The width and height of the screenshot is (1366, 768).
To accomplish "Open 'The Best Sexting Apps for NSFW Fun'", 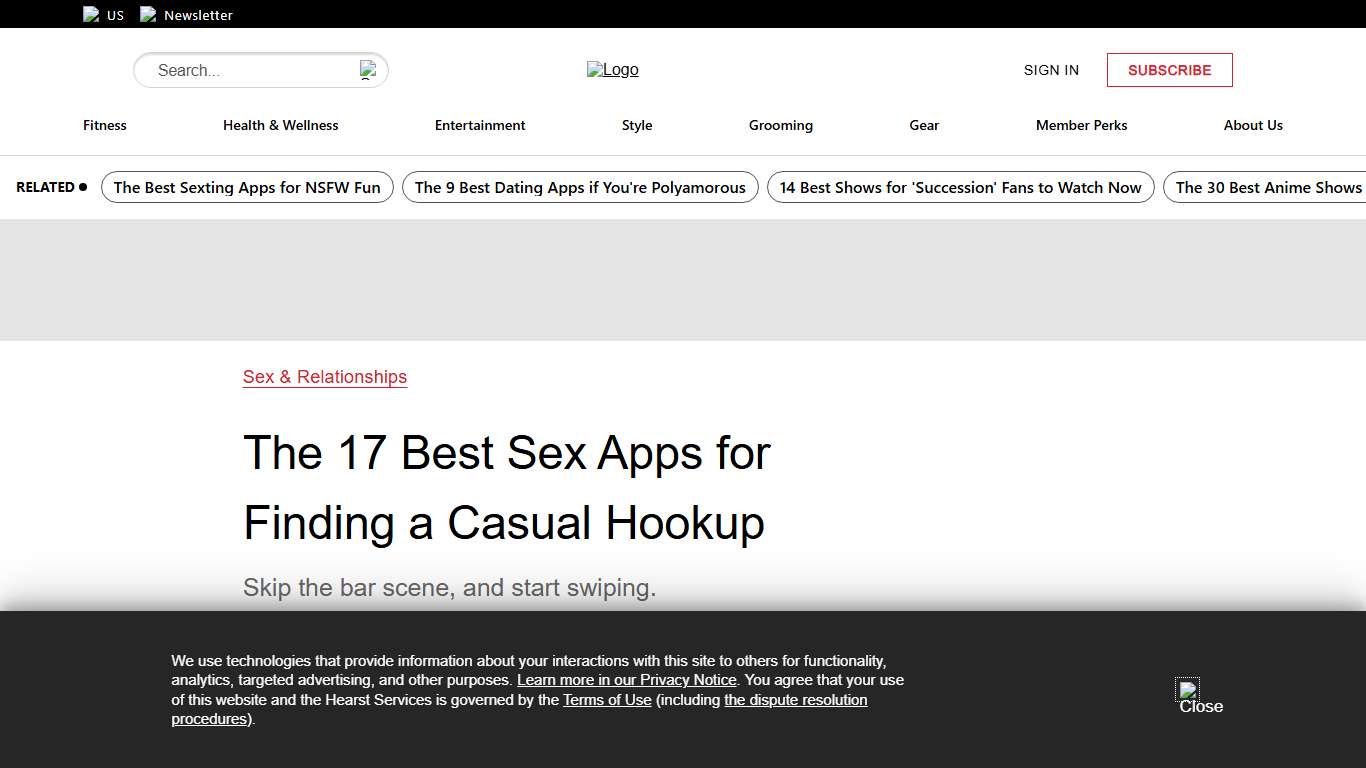I will click(x=246, y=187).
